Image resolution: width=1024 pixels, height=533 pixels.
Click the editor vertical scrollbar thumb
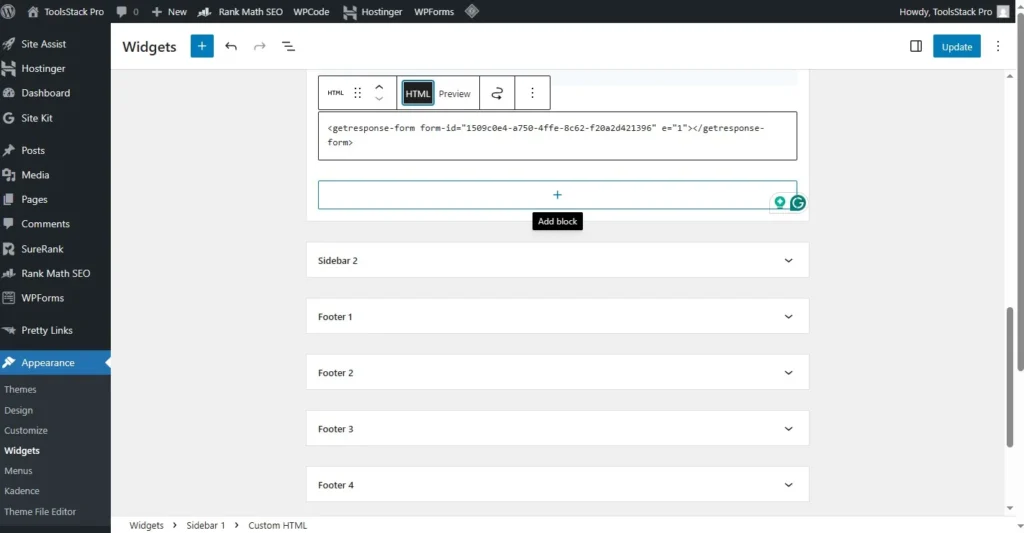pos(1010,376)
